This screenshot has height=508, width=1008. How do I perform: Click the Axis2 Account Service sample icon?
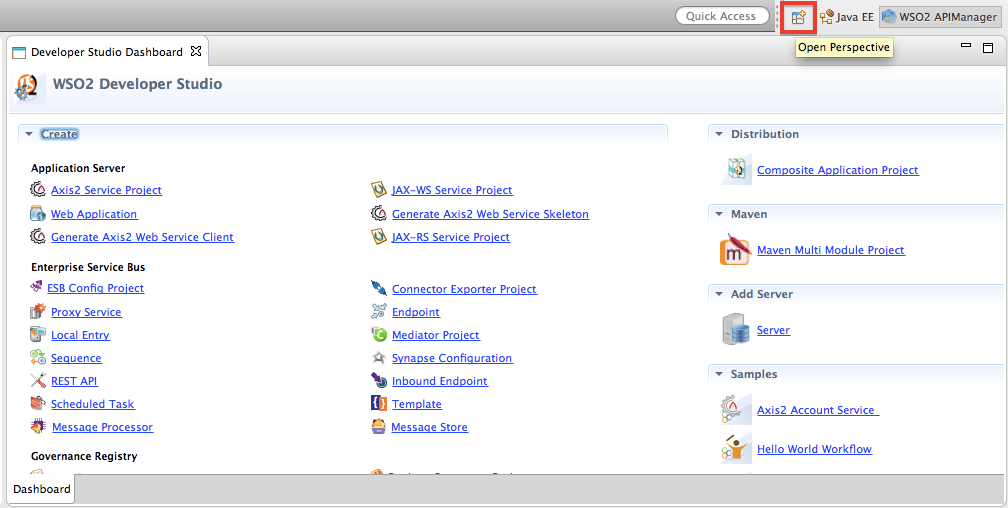(735, 410)
